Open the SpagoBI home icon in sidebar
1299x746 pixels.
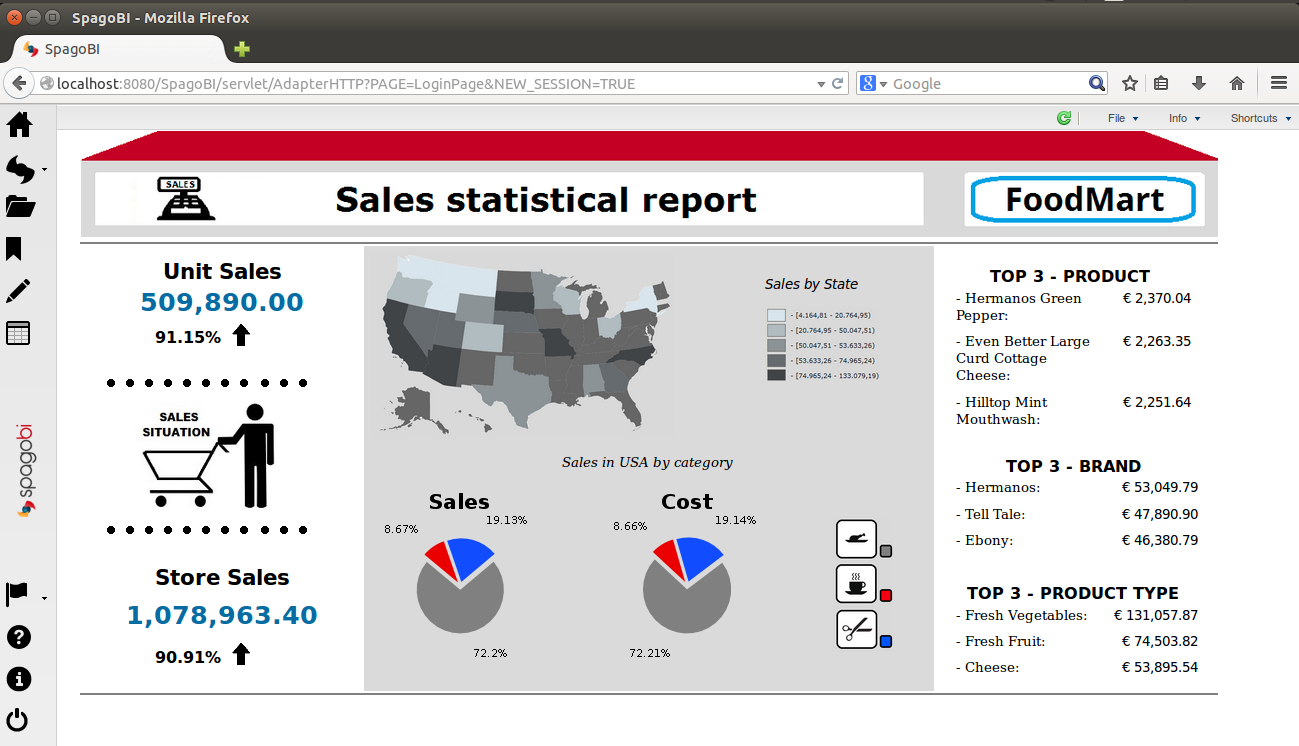coord(20,125)
